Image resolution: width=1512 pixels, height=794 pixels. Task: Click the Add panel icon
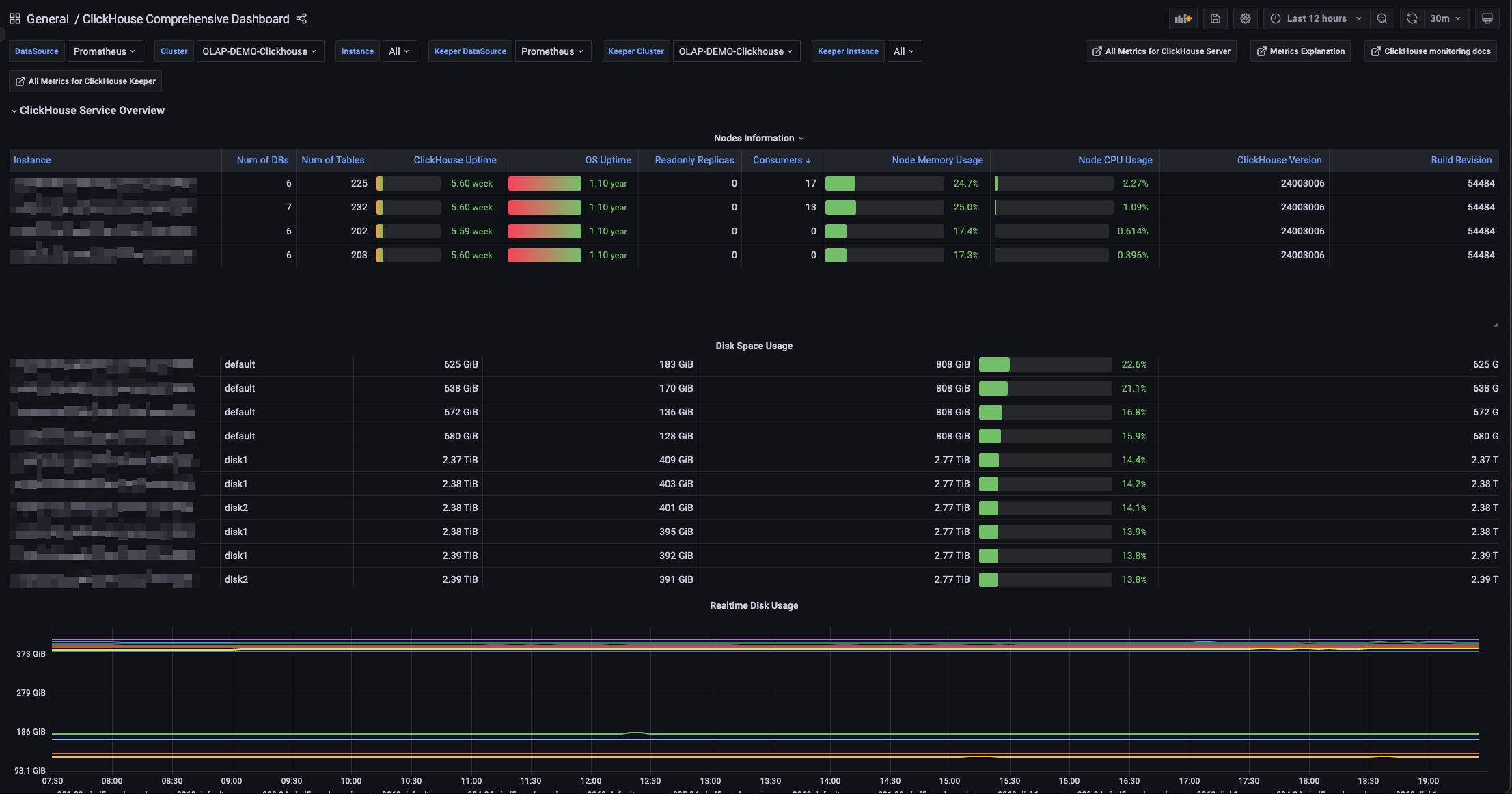1183,18
